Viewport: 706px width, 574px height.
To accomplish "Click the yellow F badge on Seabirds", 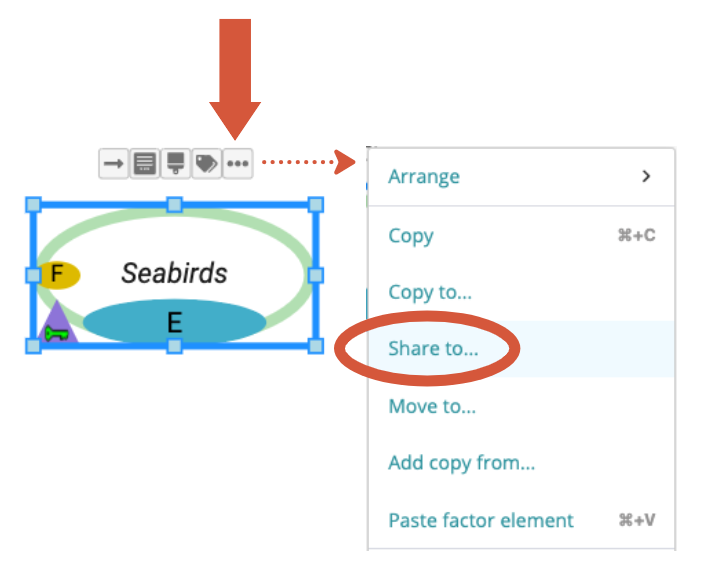I will tap(57, 274).
